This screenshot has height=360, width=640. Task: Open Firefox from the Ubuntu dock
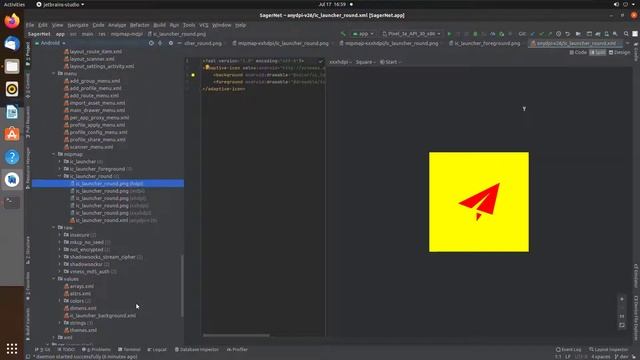(x=12, y=20)
